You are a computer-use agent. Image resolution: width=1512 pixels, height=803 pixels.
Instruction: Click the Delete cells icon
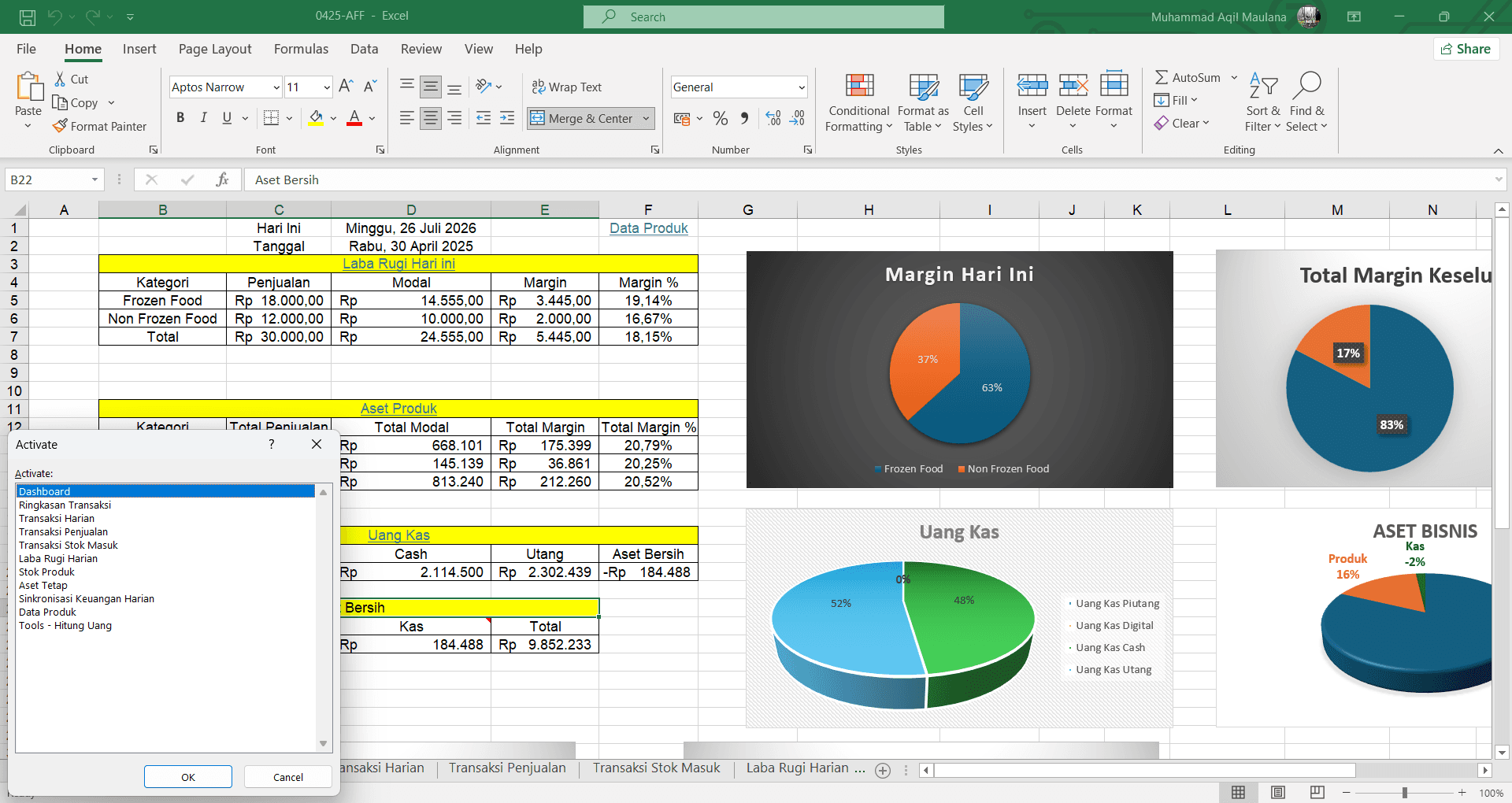(1073, 85)
